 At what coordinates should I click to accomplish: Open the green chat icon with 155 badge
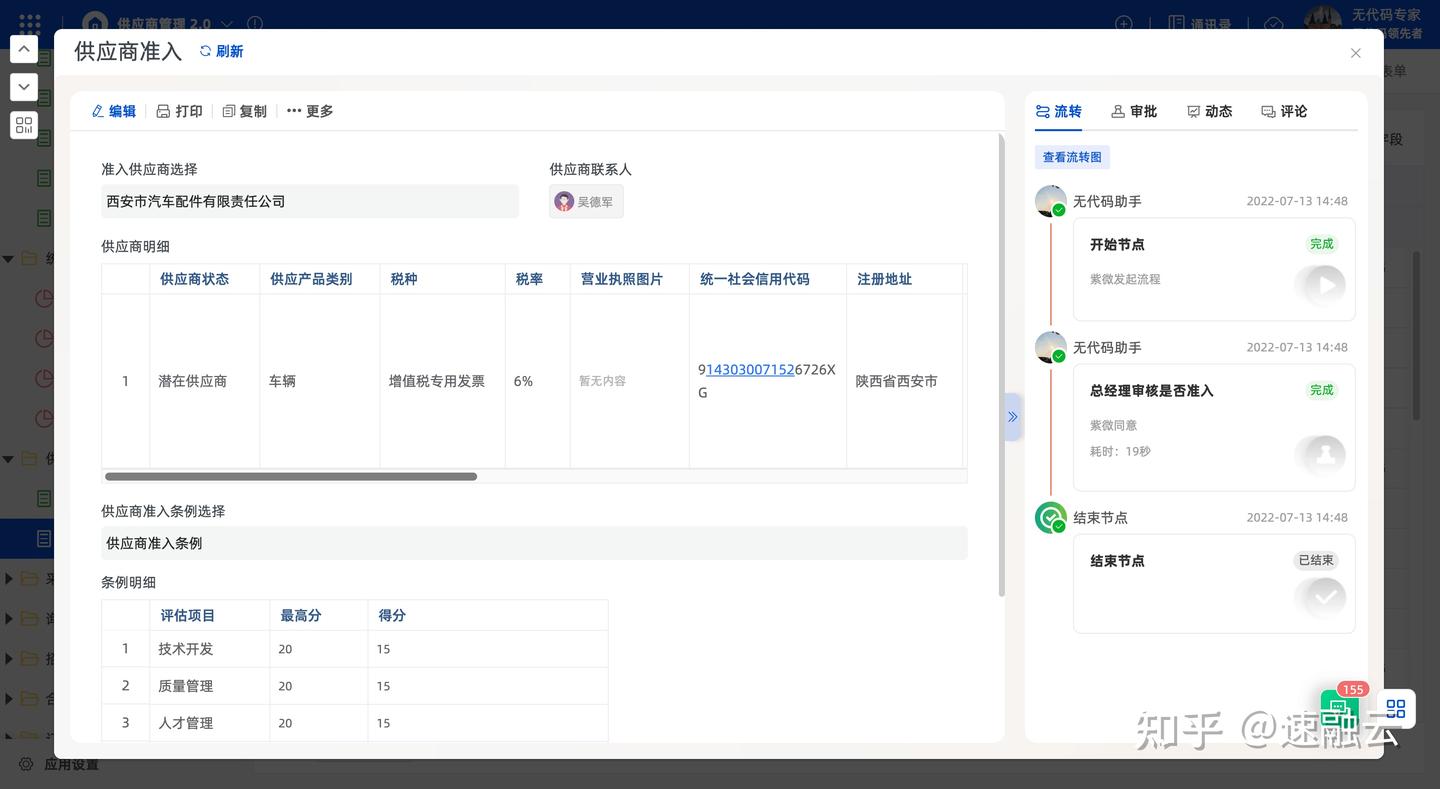pos(1339,712)
